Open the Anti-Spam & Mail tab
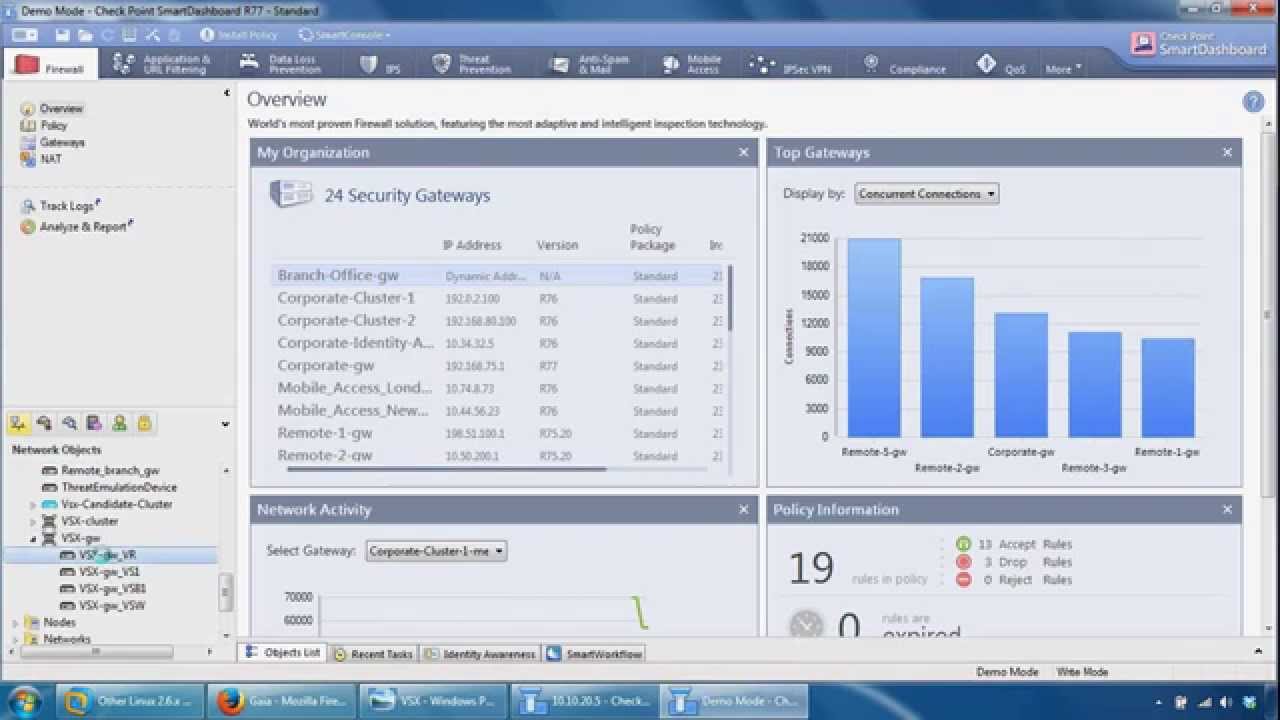 (590, 65)
